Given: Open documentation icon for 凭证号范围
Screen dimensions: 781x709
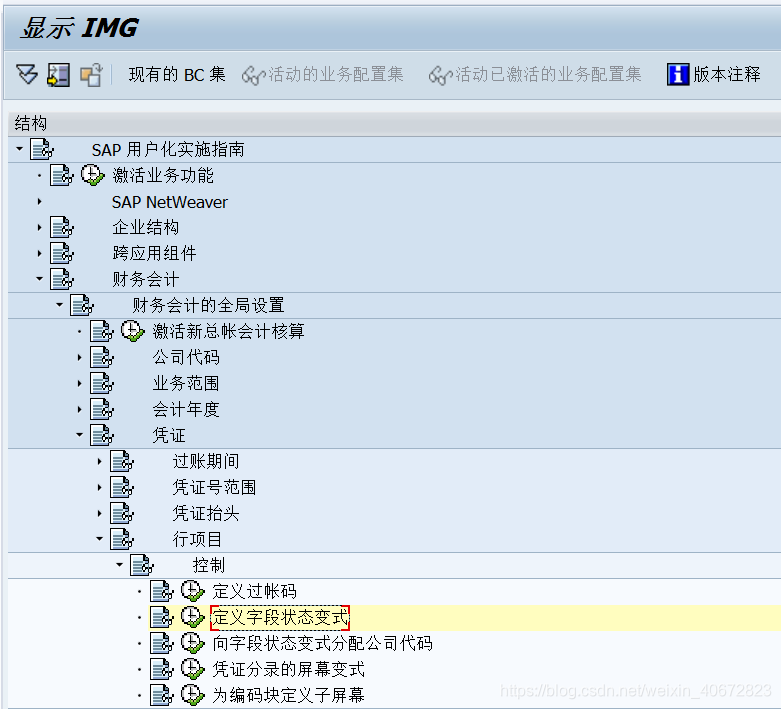Looking at the screenshot, I should pyautogui.click(x=122, y=487).
